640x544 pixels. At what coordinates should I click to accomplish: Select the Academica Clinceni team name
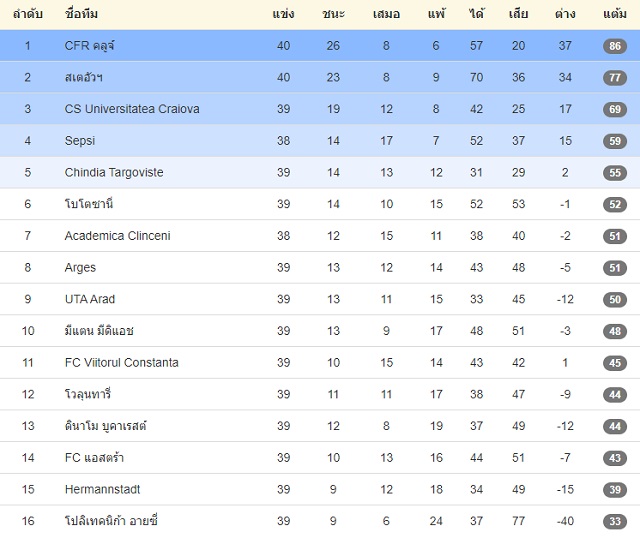pyautogui.click(x=118, y=236)
